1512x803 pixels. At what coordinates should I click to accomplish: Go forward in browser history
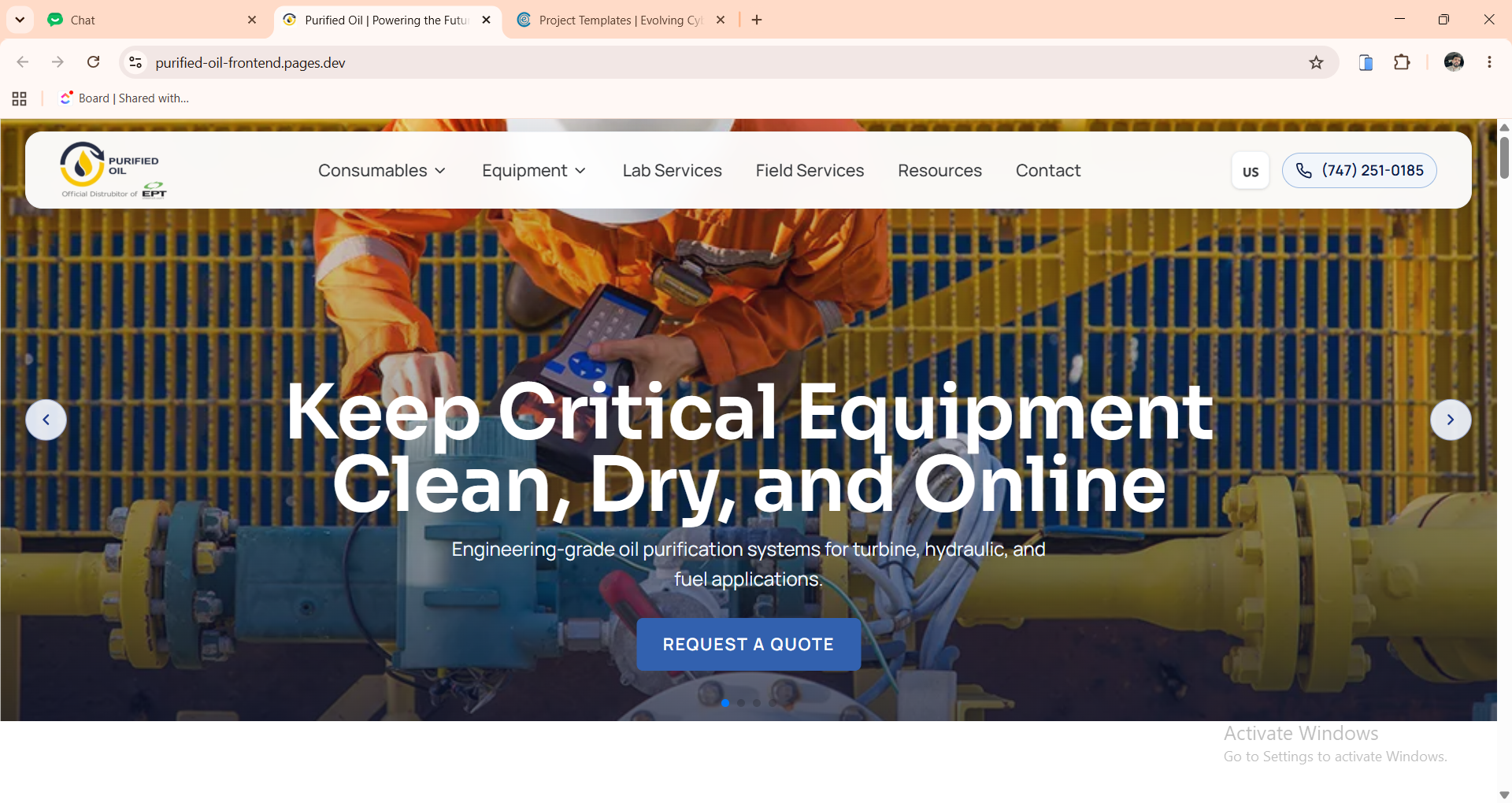click(x=57, y=62)
